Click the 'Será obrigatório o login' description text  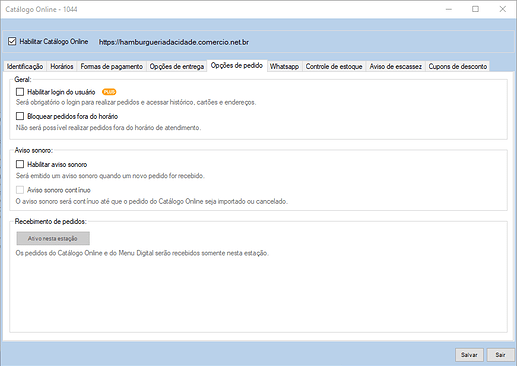[136, 102]
